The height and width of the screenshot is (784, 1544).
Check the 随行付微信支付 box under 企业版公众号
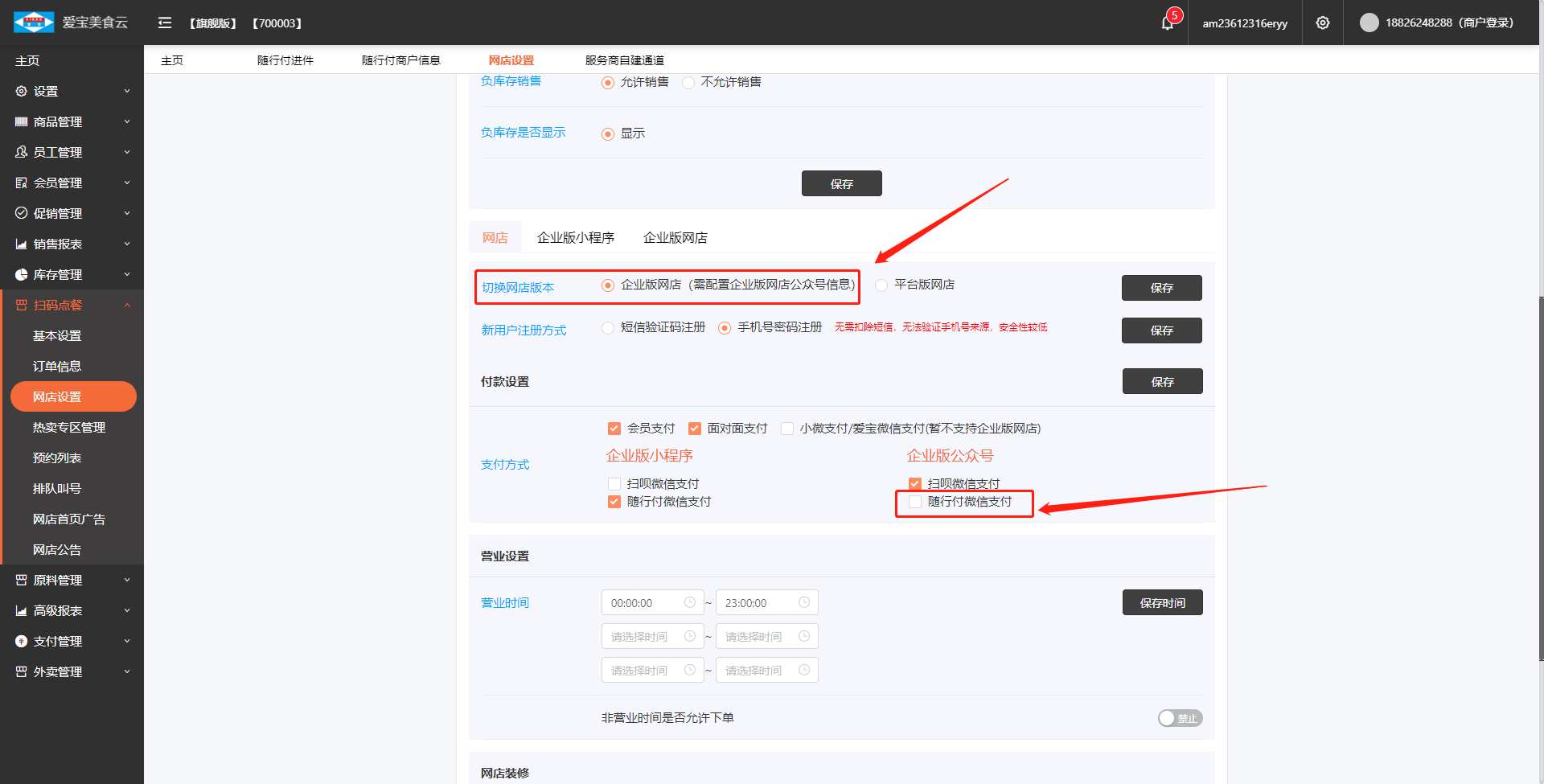tap(915, 502)
